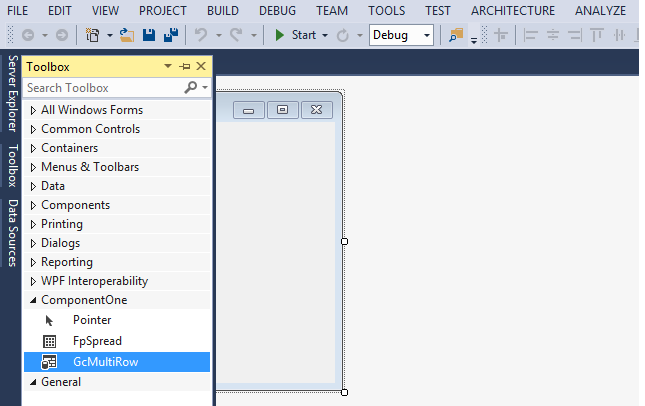645x406 pixels.
Task: Click the Align Rights layout icon
Action: (x=575, y=35)
